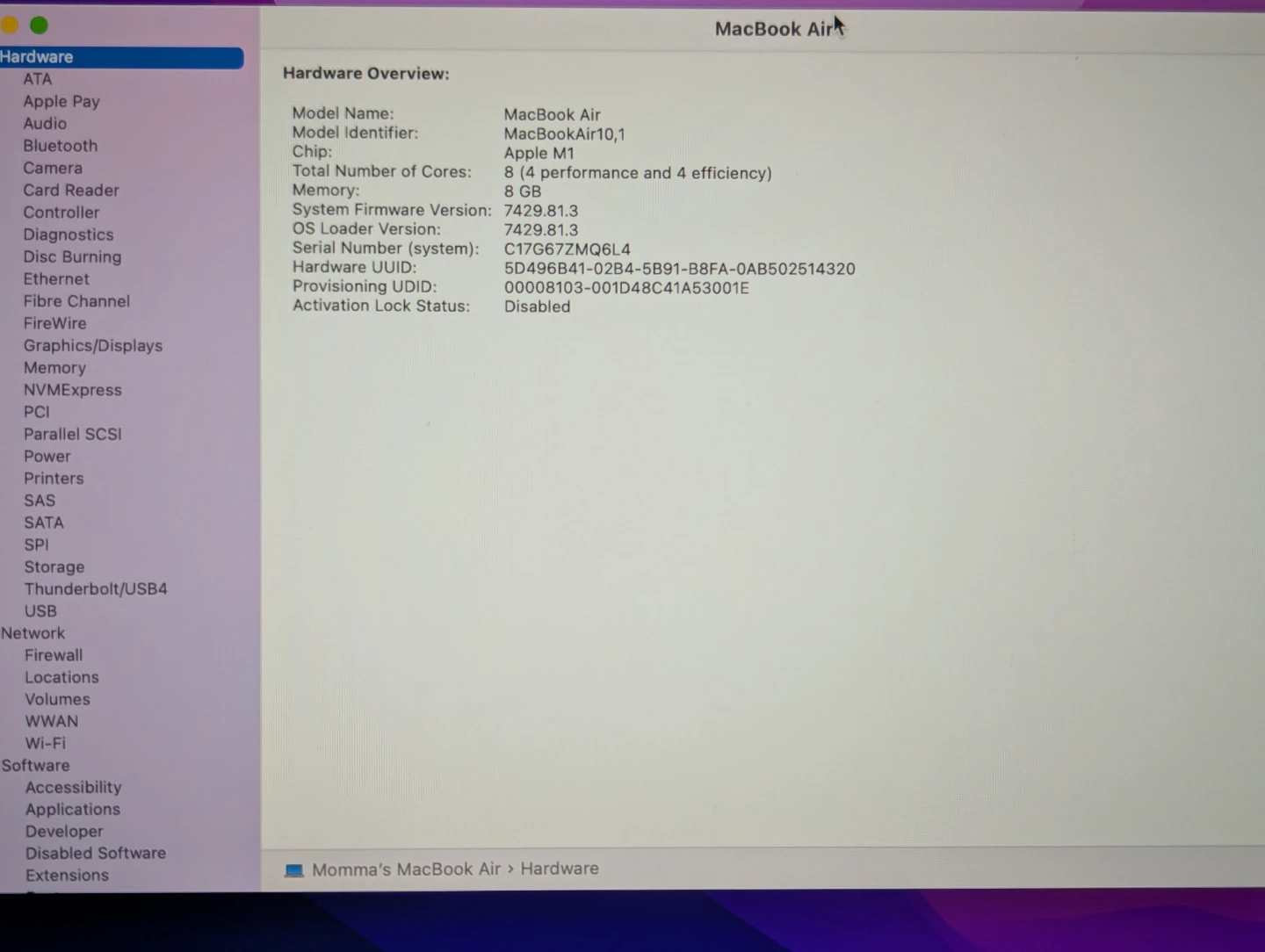Click the laptop icon in the path bar
The image size is (1265, 952).
[294, 870]
